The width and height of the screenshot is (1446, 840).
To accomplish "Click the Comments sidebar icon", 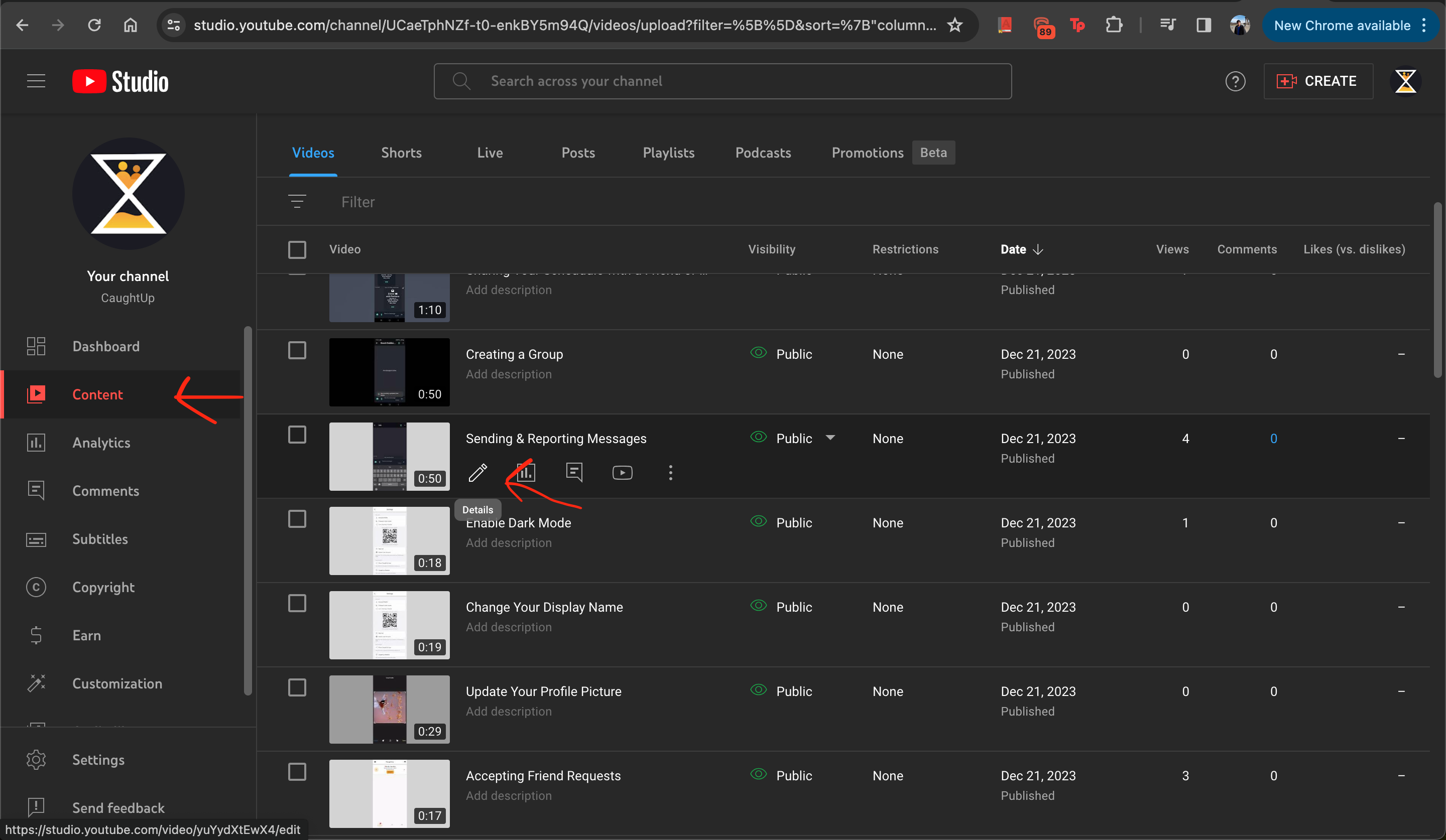I will 36,491.
